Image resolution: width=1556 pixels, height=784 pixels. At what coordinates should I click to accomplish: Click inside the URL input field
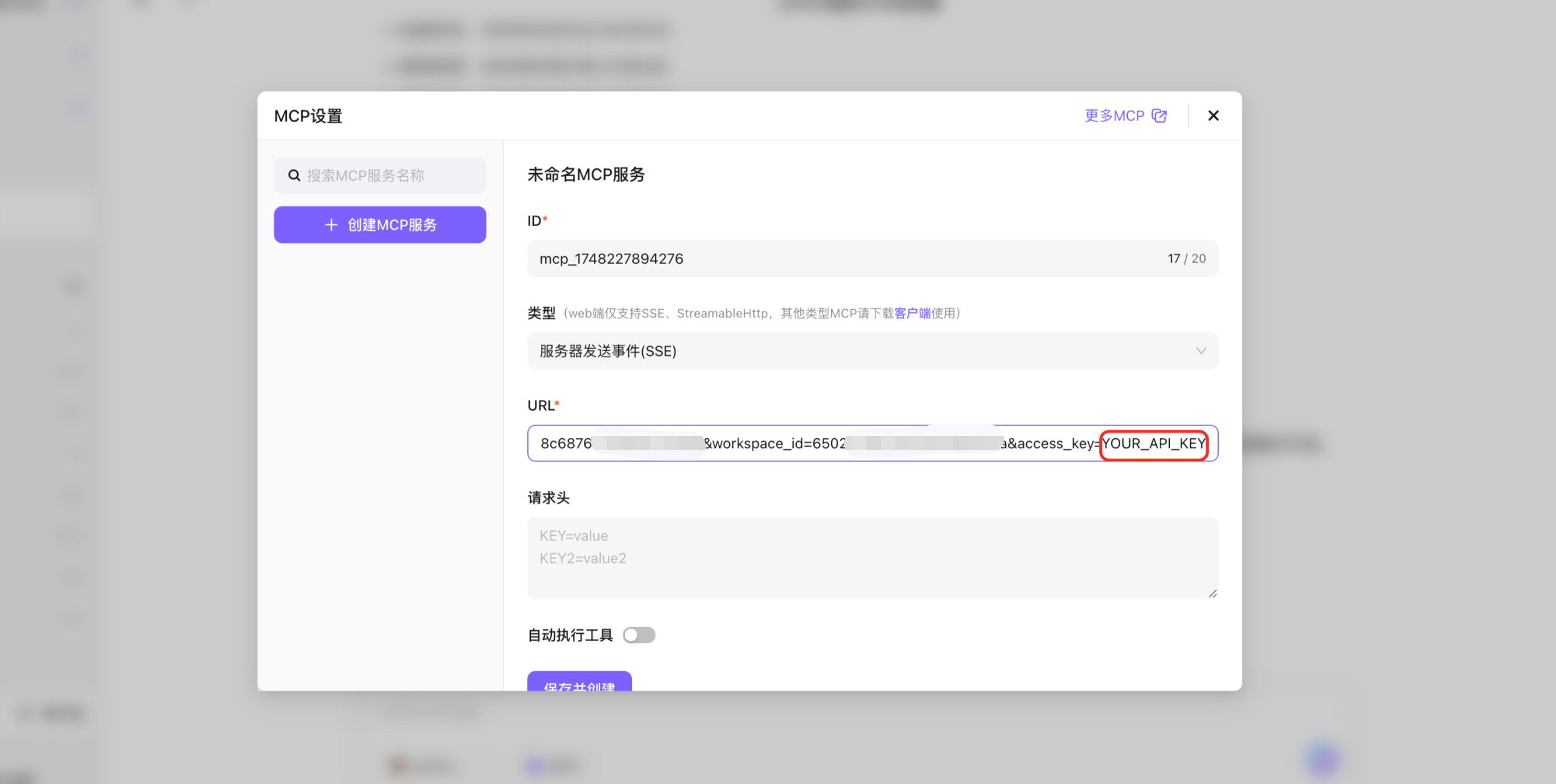[x=773, y=443]
